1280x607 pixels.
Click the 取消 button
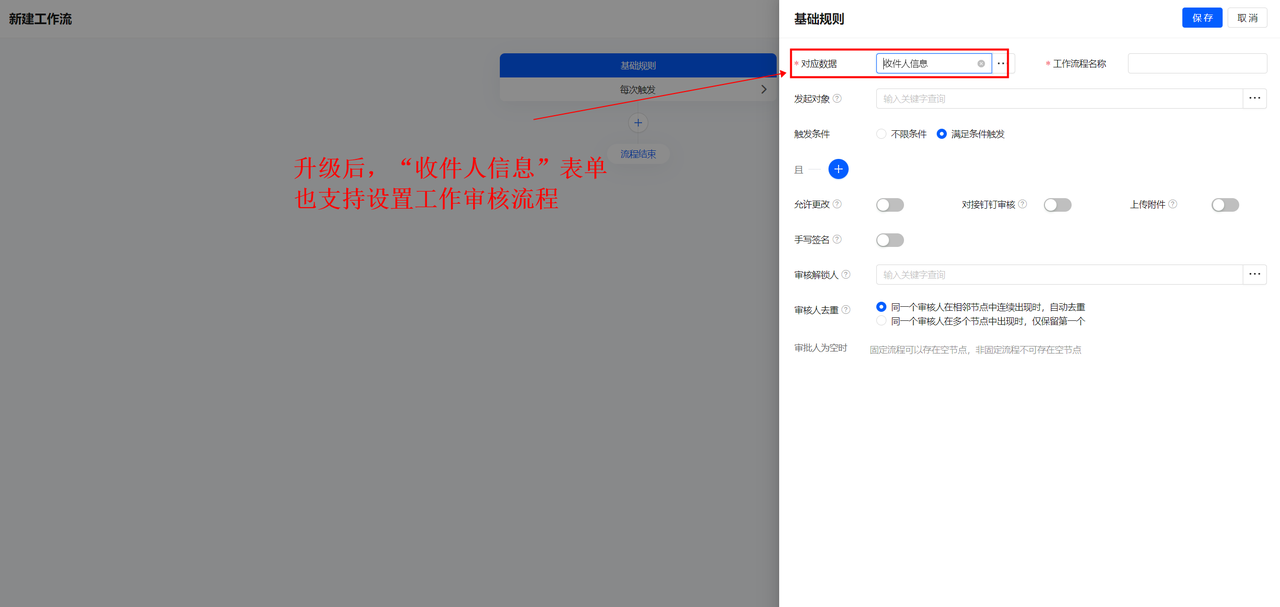click(x=1247, y=18)
